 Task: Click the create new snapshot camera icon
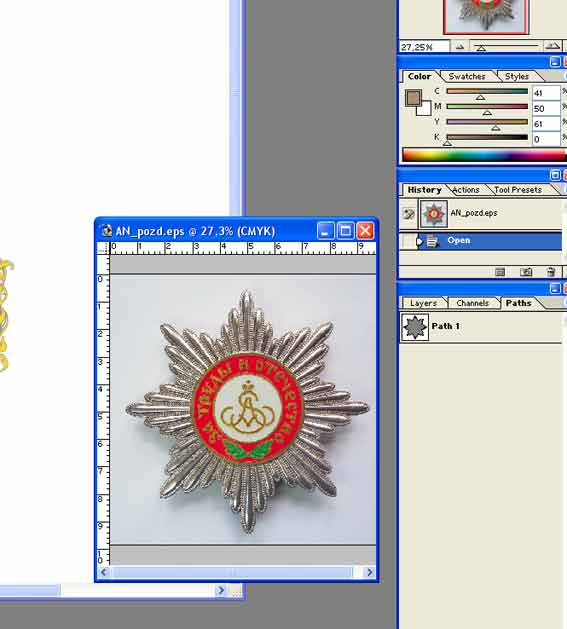pos(526,272)
